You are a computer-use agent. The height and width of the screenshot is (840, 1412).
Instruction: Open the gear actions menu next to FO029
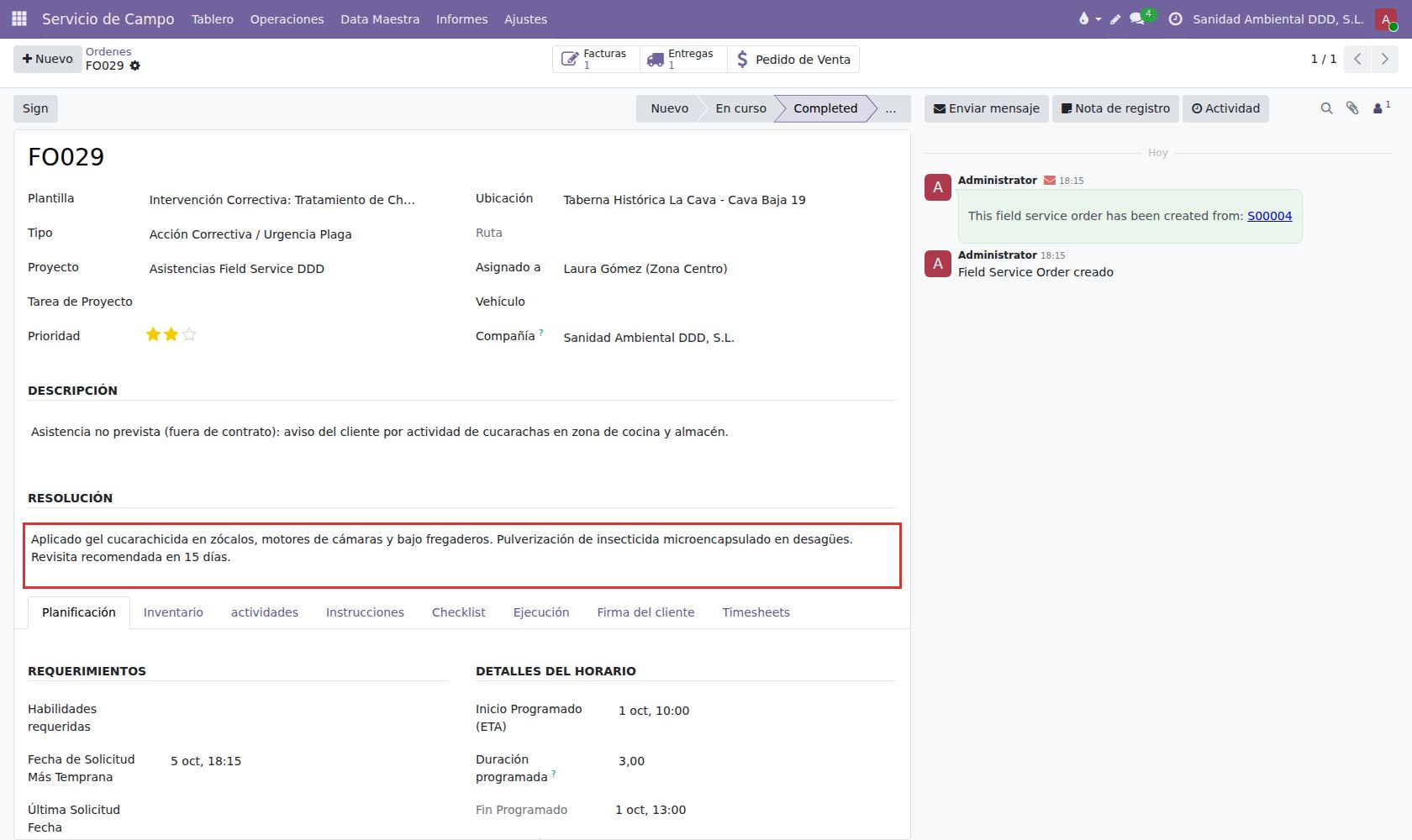[135, 66]
